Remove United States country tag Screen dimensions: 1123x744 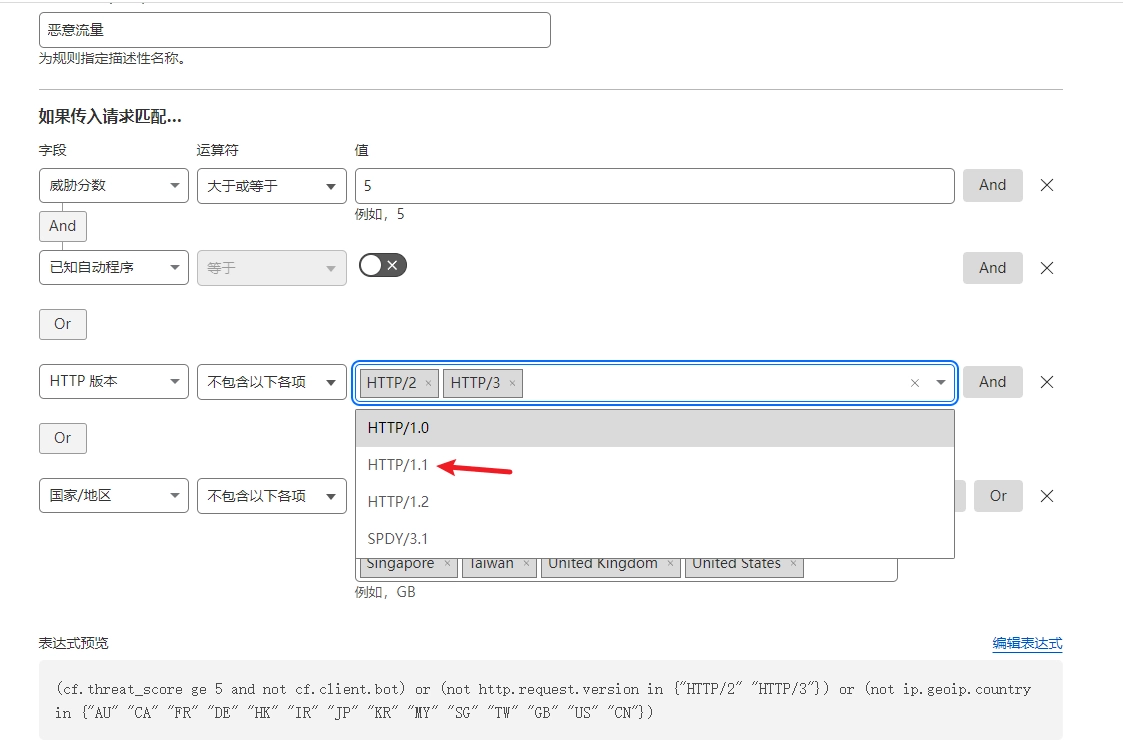(793, 564)
